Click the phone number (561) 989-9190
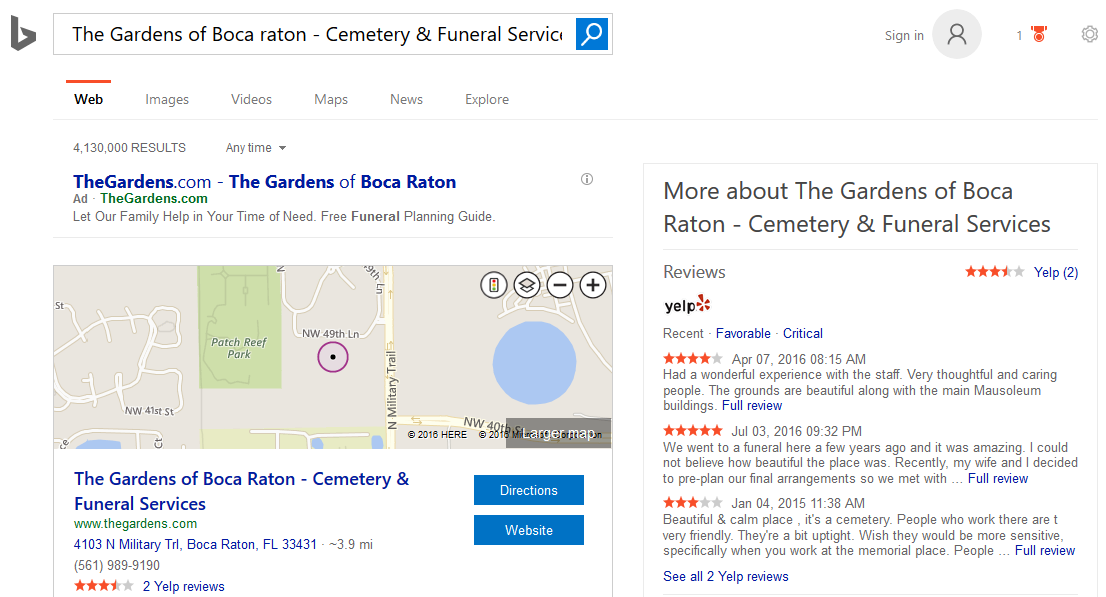Image resolution: width=1106 pixels, height=597 pixels. point(117,565)
